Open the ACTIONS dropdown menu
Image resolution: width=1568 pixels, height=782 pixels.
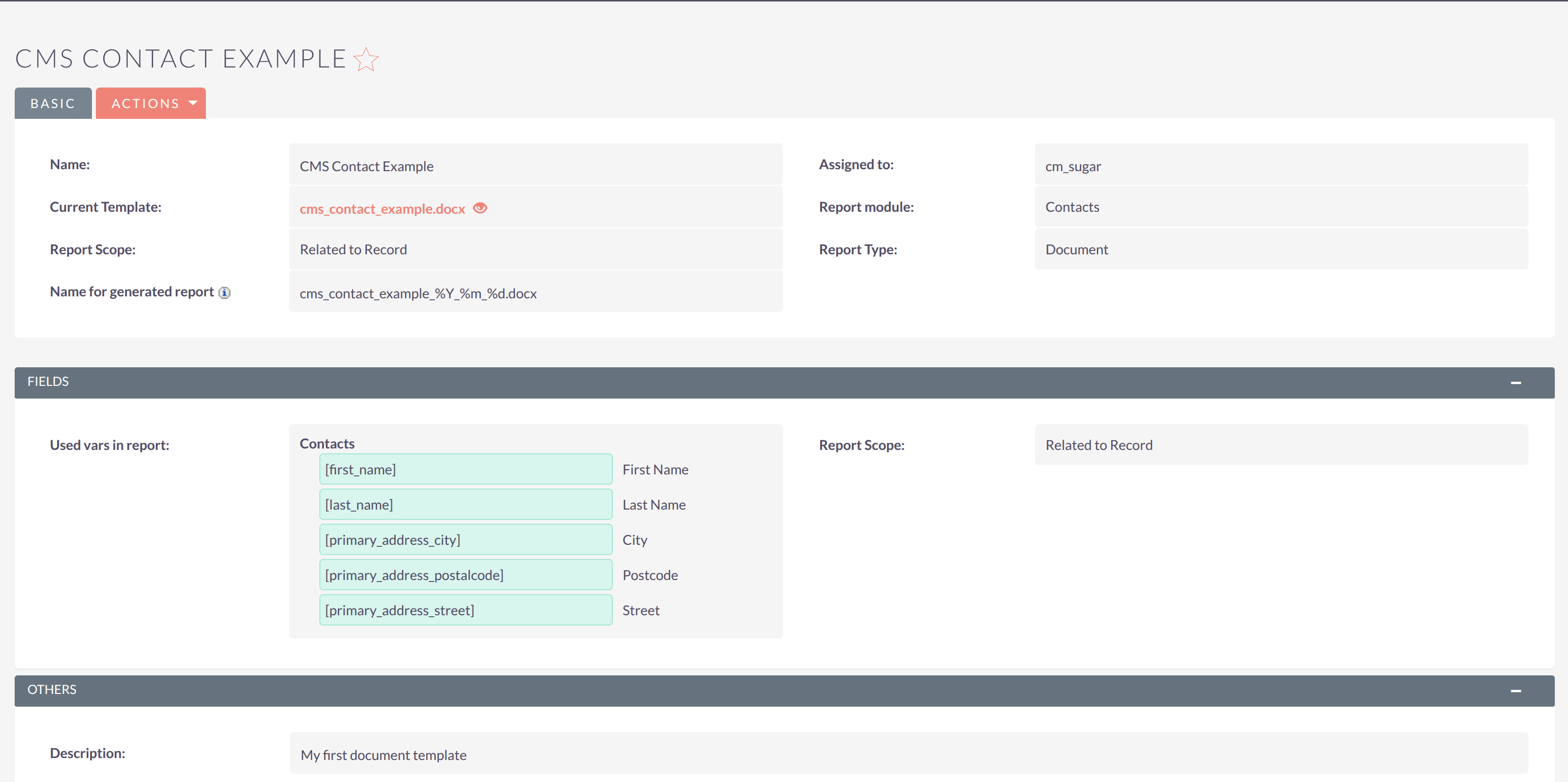click(x=150, y=103)
